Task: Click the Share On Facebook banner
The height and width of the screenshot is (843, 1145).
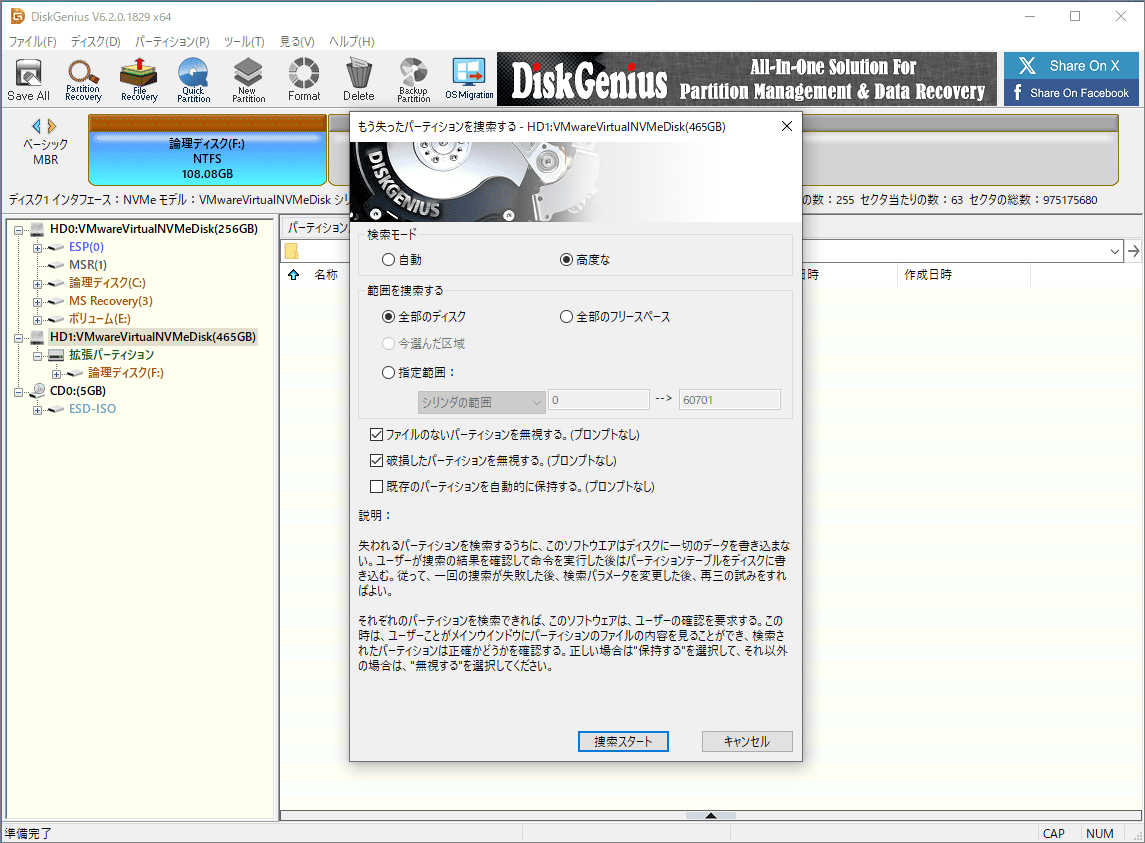Action: pyautogui.click(x=1071, y=93)
